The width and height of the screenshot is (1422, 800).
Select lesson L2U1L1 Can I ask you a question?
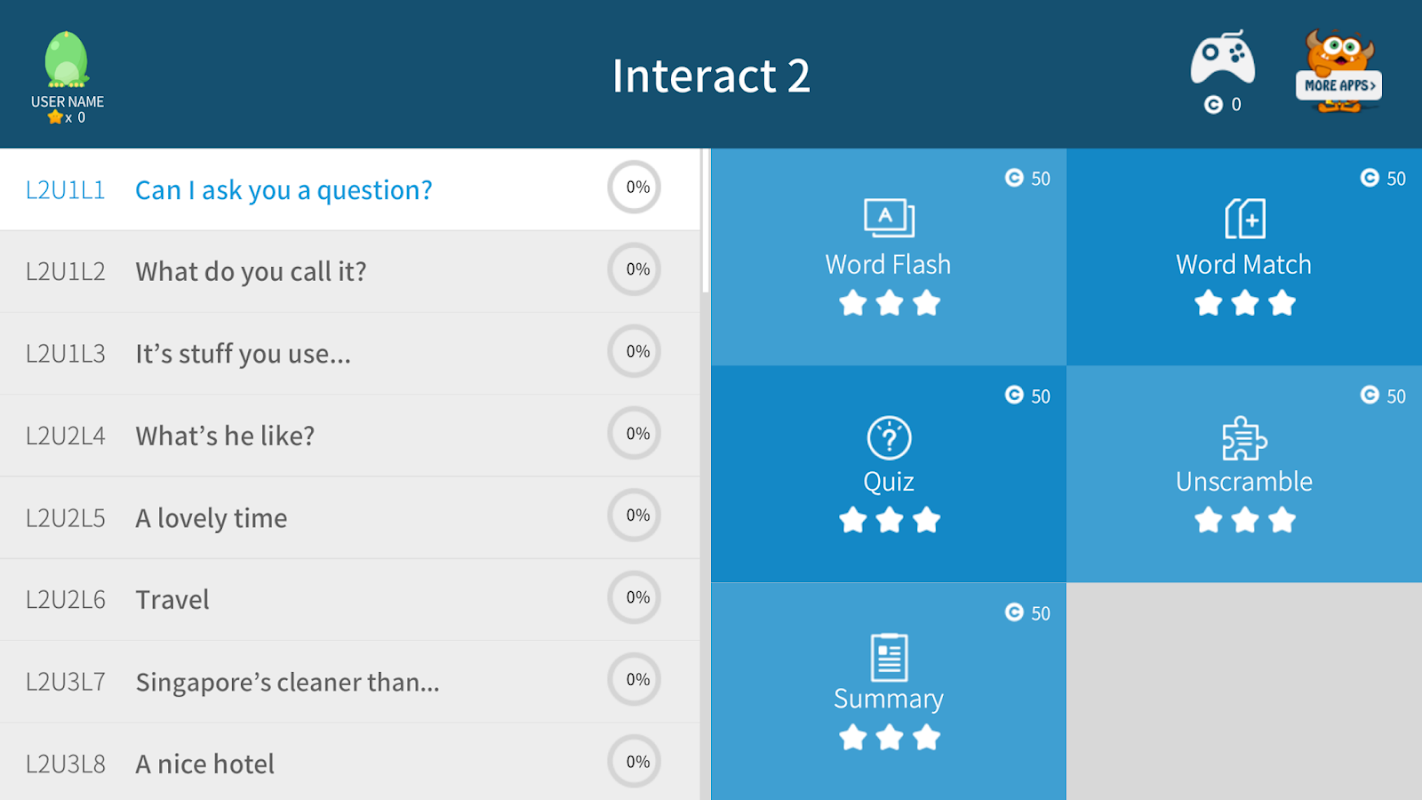283,190
